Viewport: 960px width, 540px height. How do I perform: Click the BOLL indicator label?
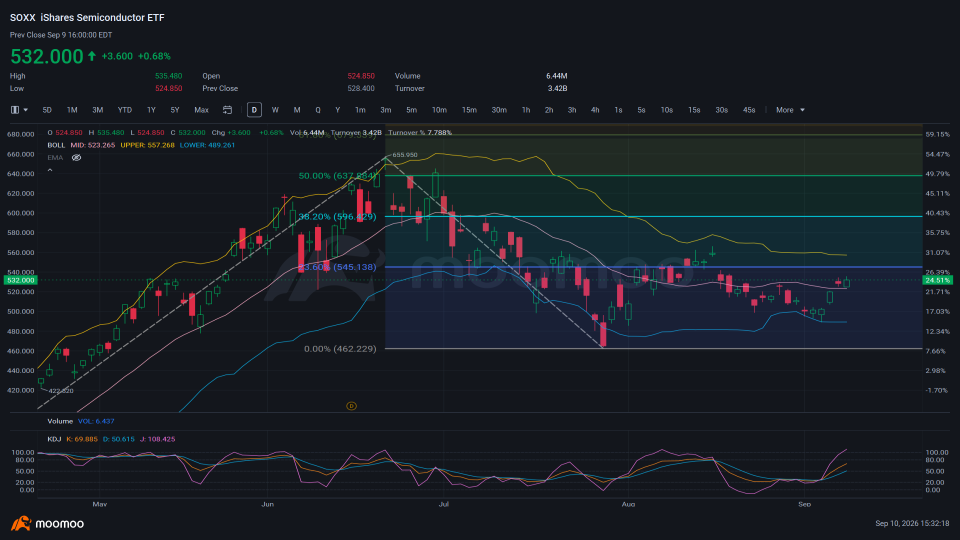56,145
